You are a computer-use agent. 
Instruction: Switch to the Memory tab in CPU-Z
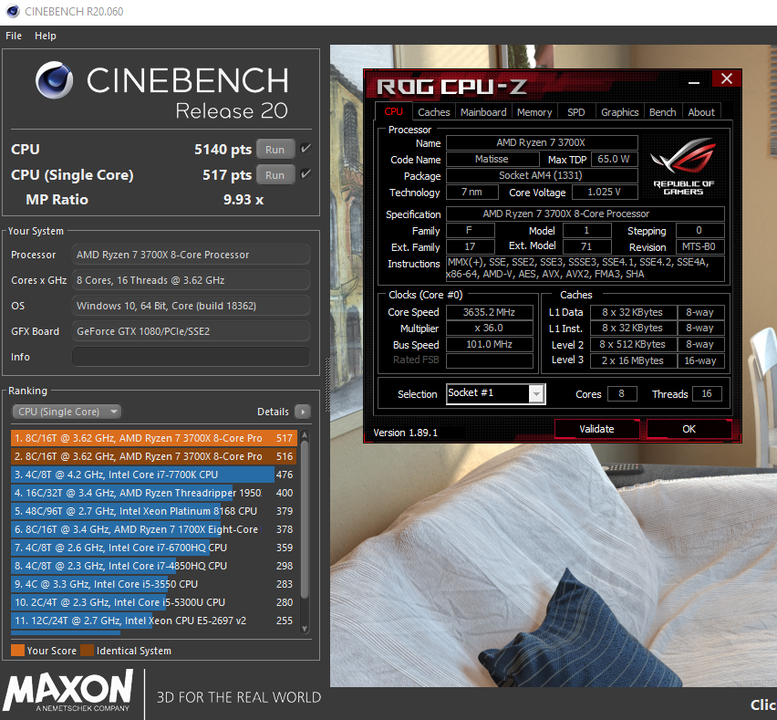coord(534,112)
